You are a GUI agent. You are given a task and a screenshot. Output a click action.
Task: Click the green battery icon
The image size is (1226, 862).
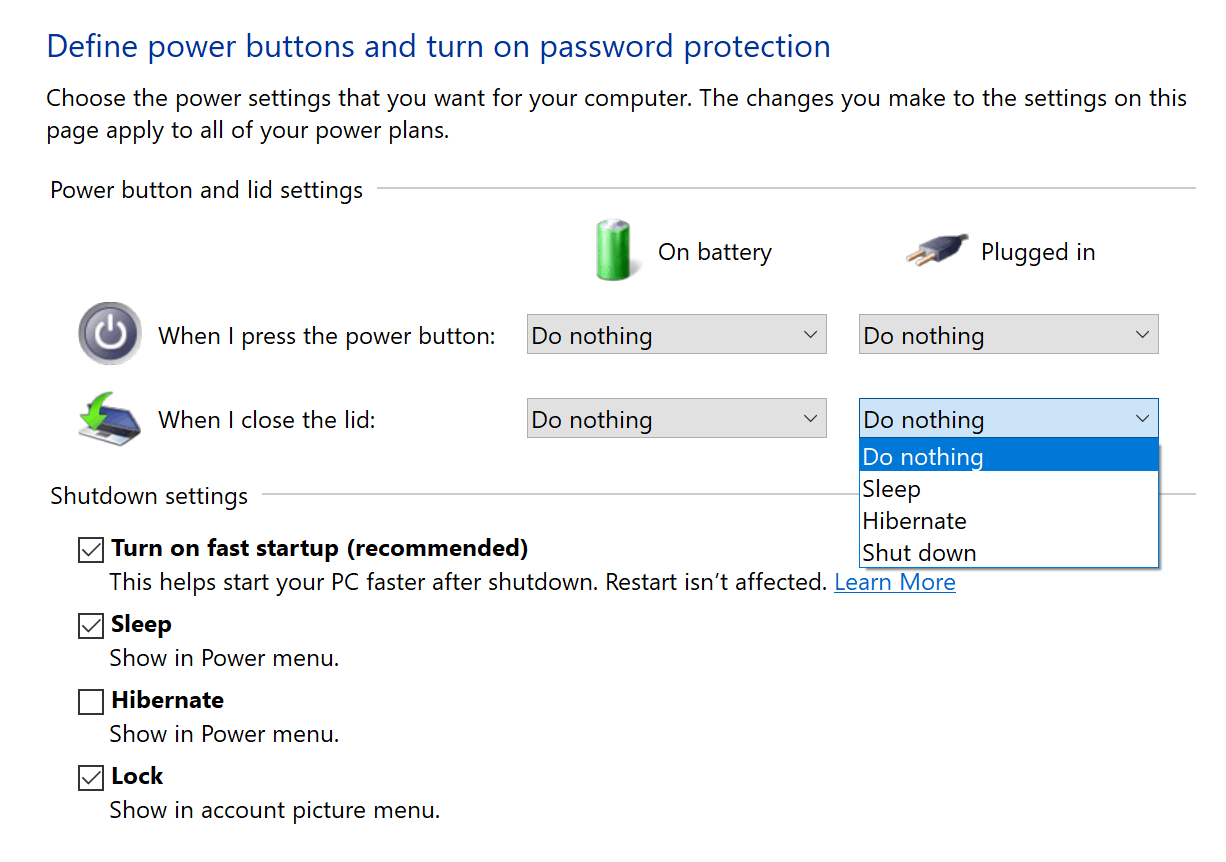612,250
